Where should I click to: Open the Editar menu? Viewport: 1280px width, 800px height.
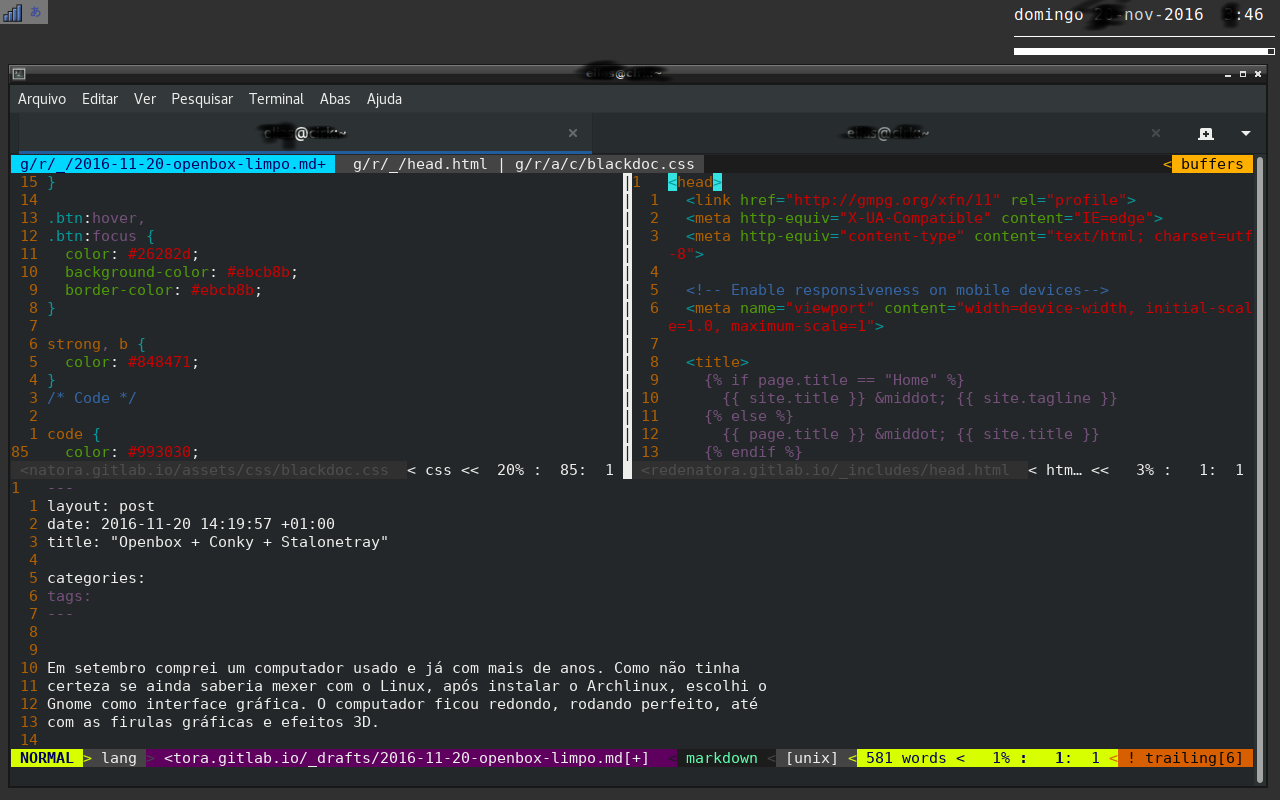(x=100, y=99)
